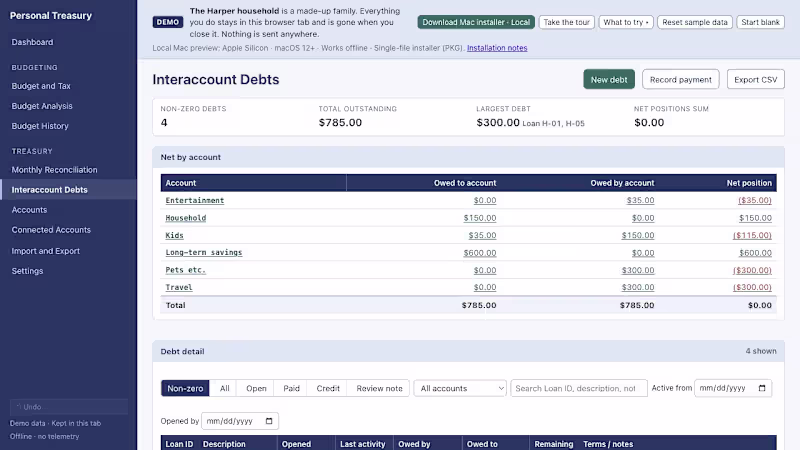Click the '4 shown' count text
The width and height of the screenshot is (800, 450).
point(761,351)
